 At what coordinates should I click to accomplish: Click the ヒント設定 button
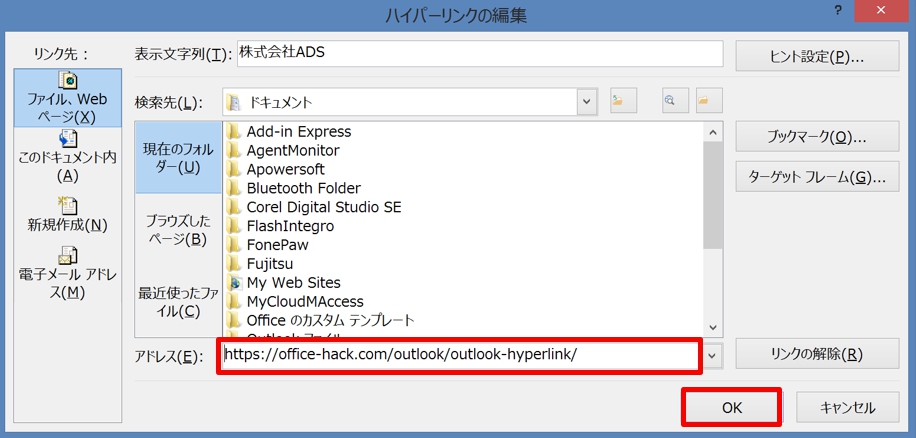(x=817, y=56)
